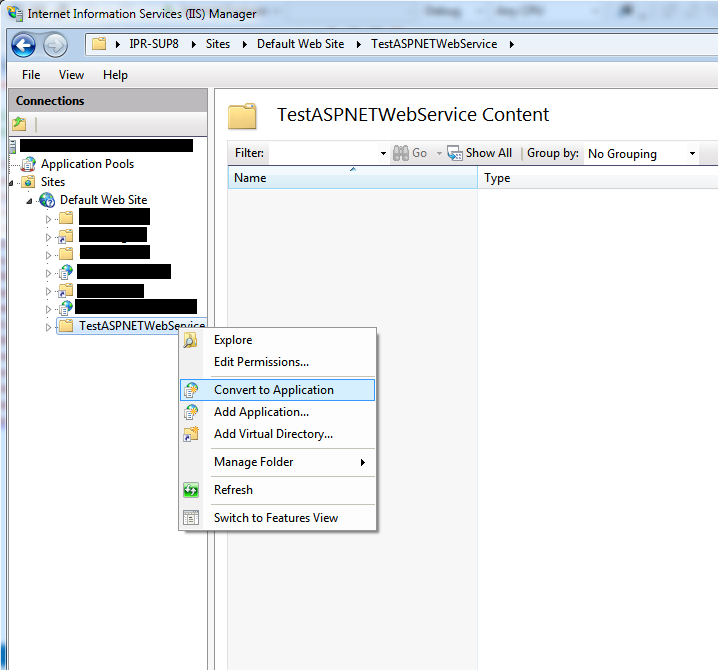Open the File menu

pos(31,75)
